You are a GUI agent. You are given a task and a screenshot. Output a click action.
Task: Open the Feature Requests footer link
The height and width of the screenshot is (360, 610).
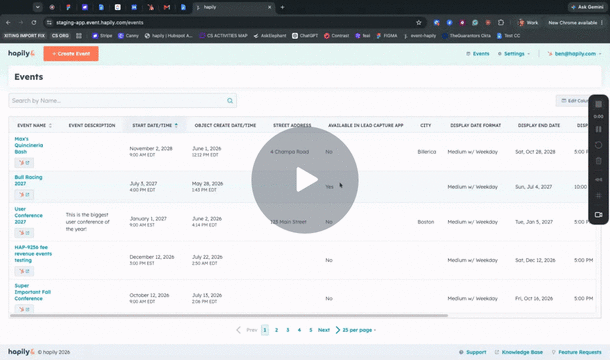[x=576, y=352]
